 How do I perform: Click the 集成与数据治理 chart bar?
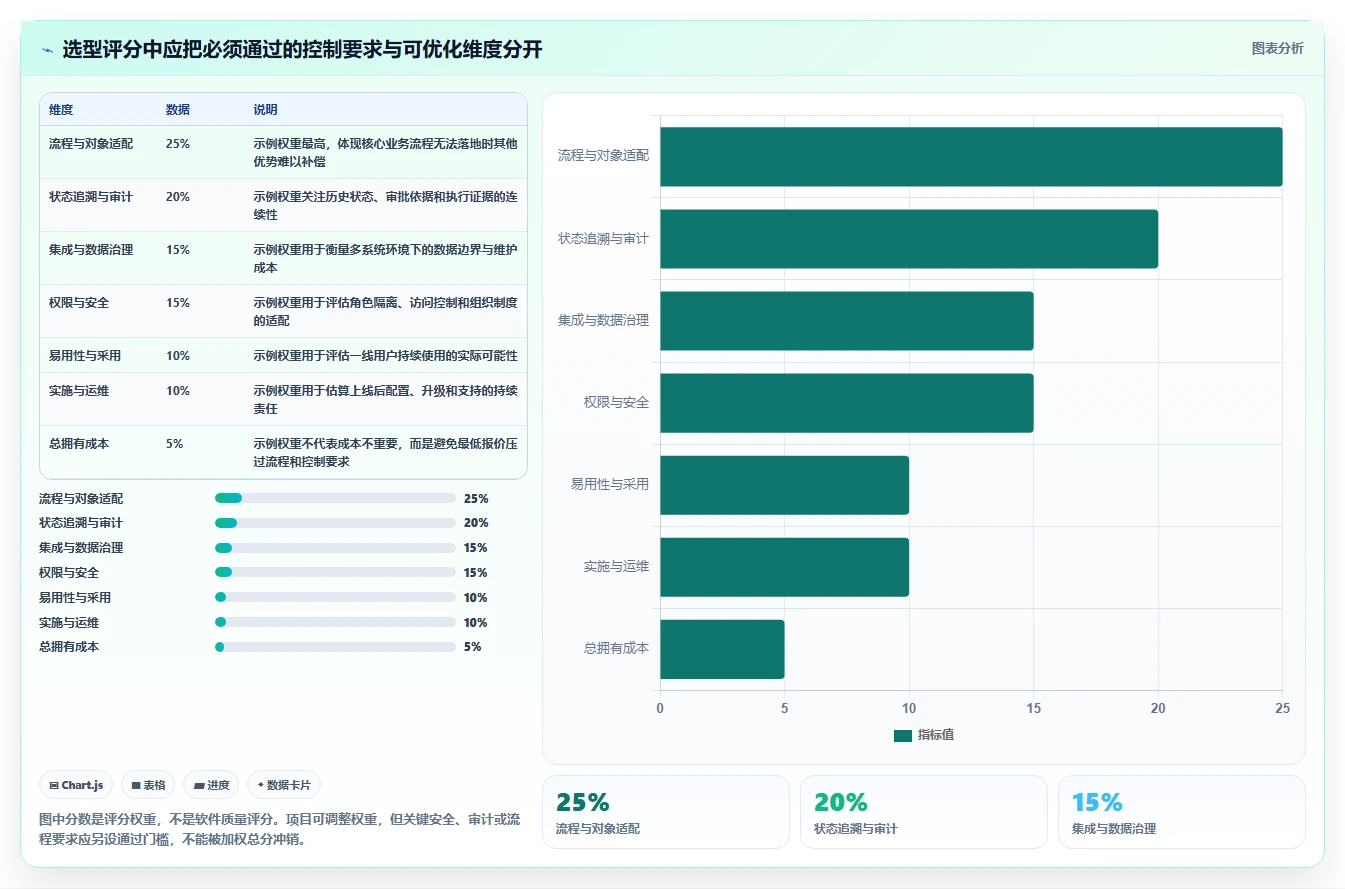(846, 320)
